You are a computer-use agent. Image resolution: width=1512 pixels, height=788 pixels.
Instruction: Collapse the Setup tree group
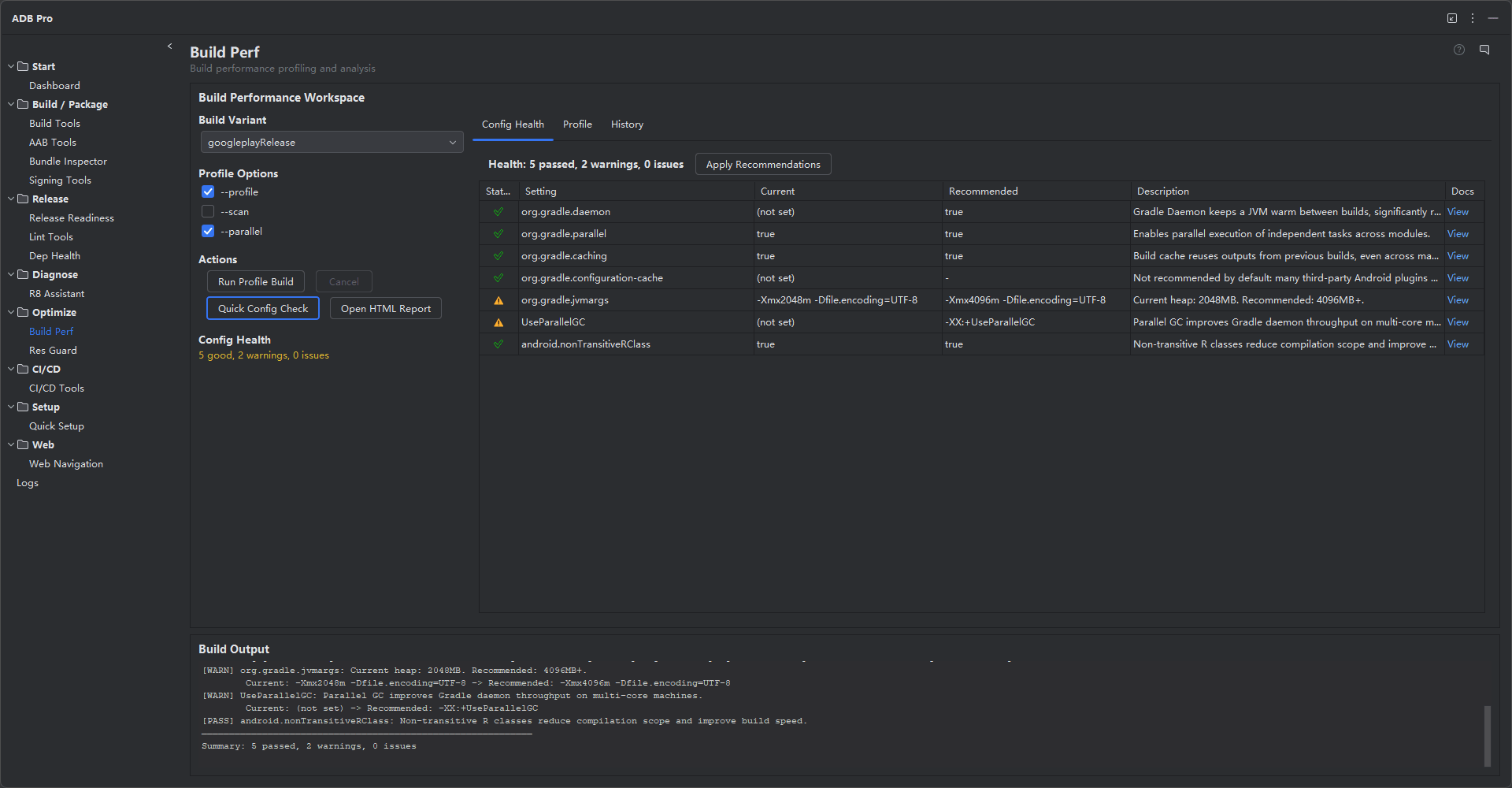11,407
